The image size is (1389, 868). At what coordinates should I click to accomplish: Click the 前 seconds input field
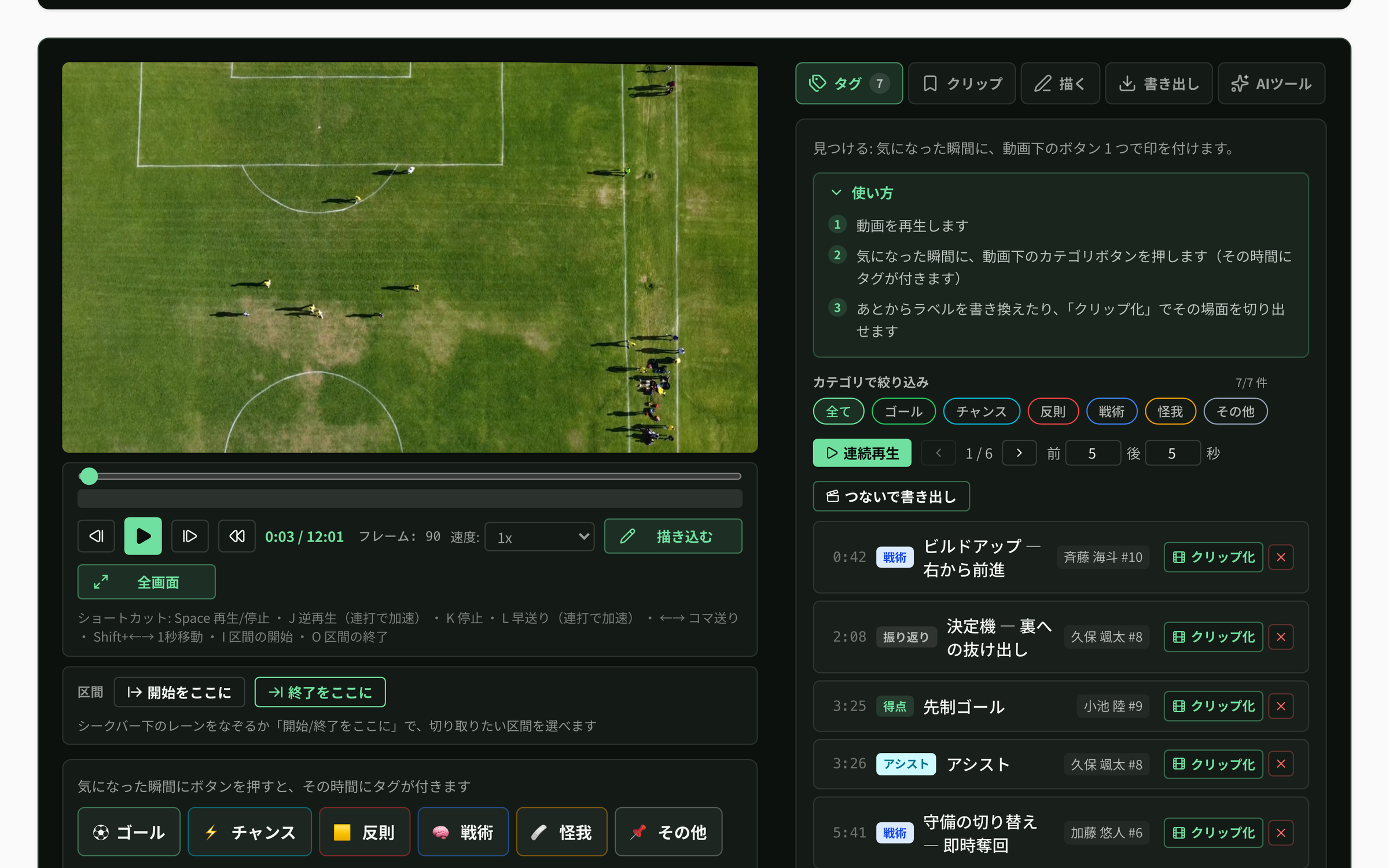click(1092, 453)
